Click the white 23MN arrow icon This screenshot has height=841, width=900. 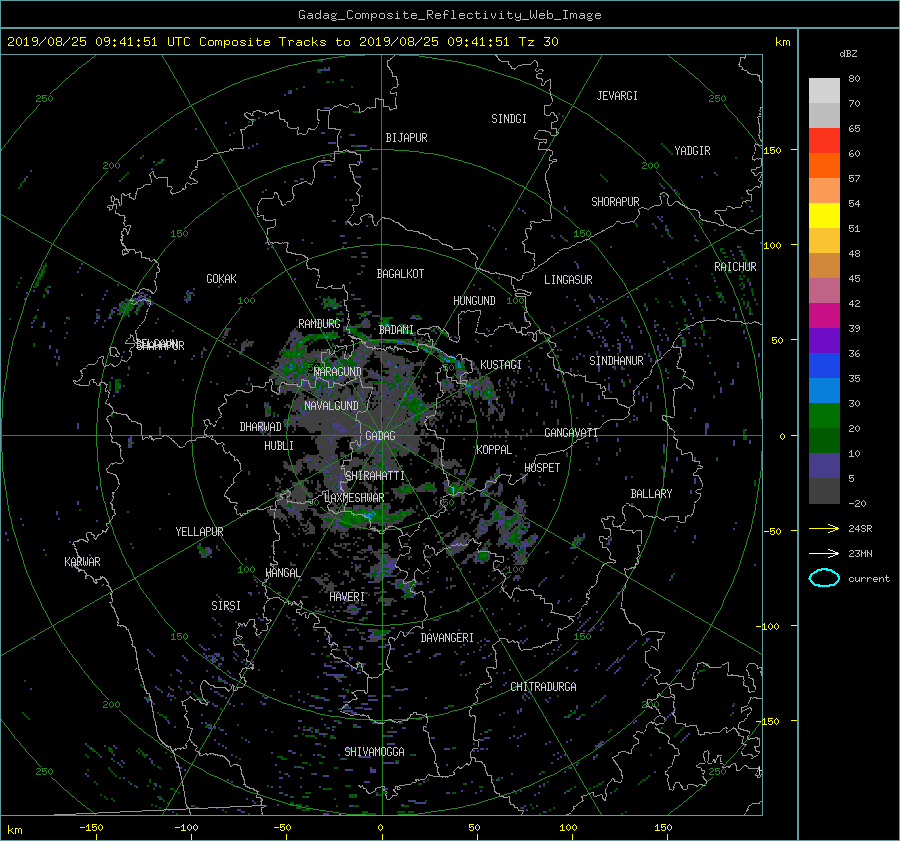coord(824,553)
